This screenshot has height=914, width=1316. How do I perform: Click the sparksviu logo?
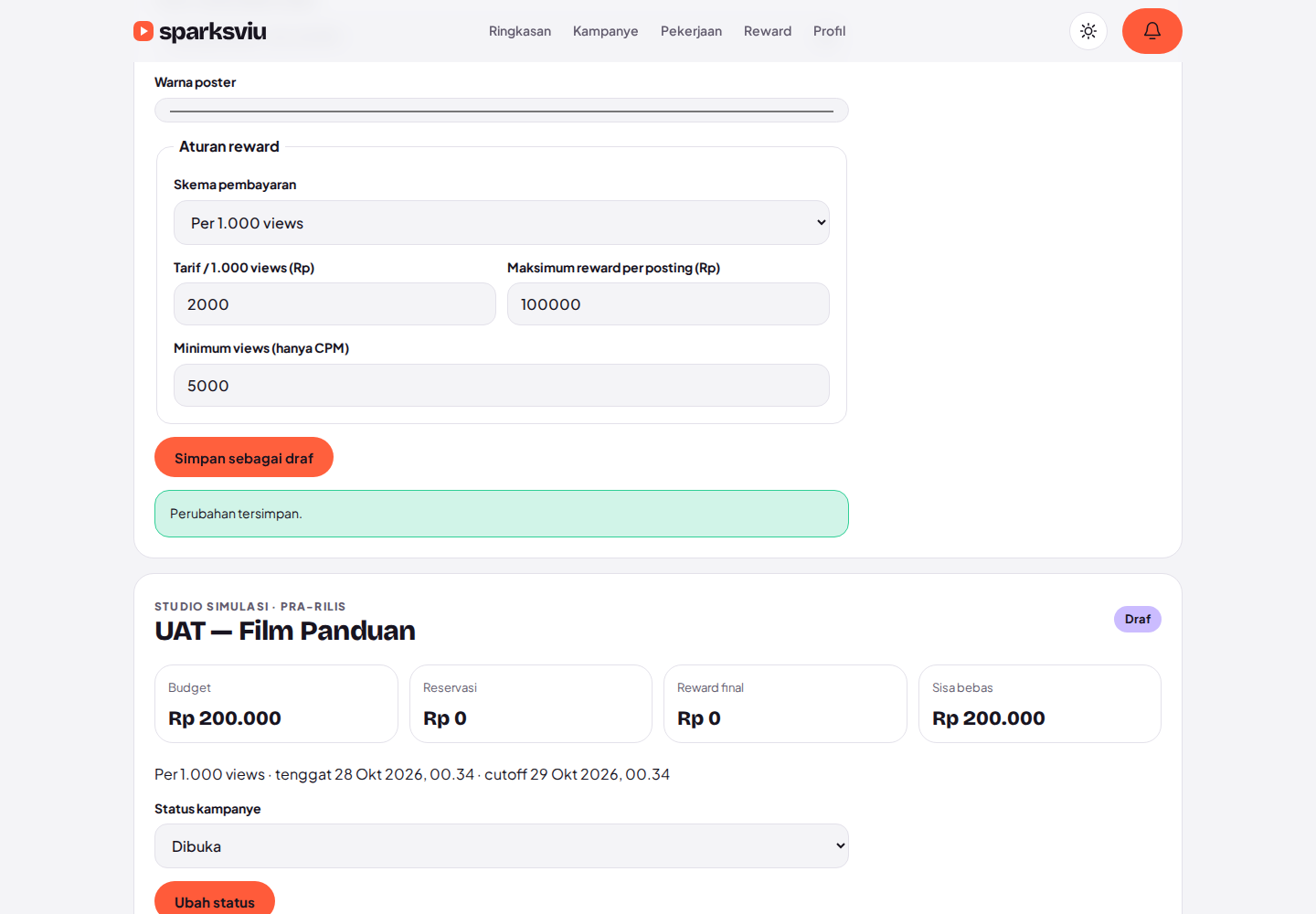(200, 31)
